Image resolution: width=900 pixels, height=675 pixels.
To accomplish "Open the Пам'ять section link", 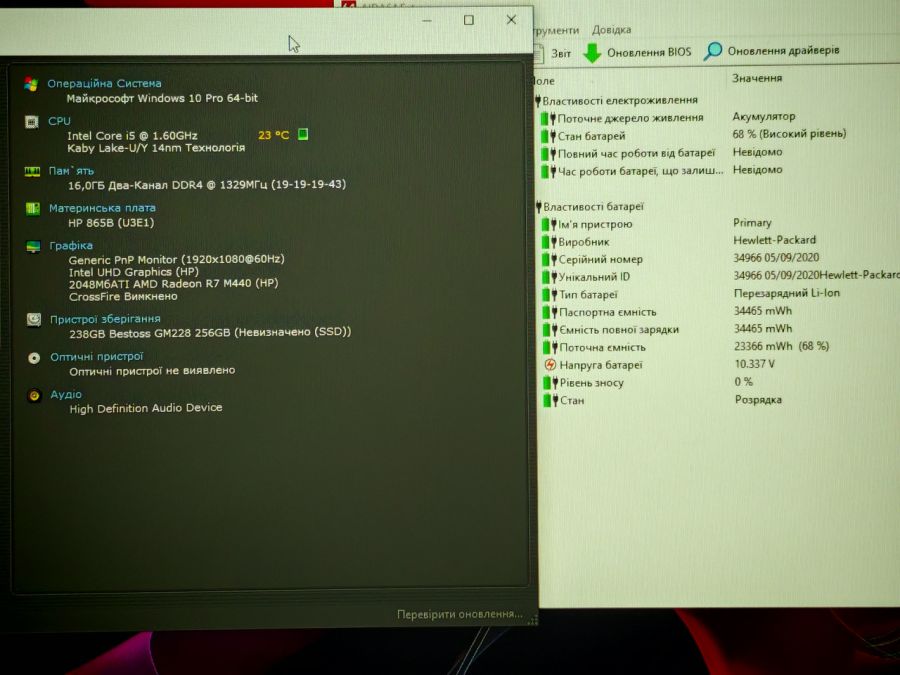I will click(71, 170).
